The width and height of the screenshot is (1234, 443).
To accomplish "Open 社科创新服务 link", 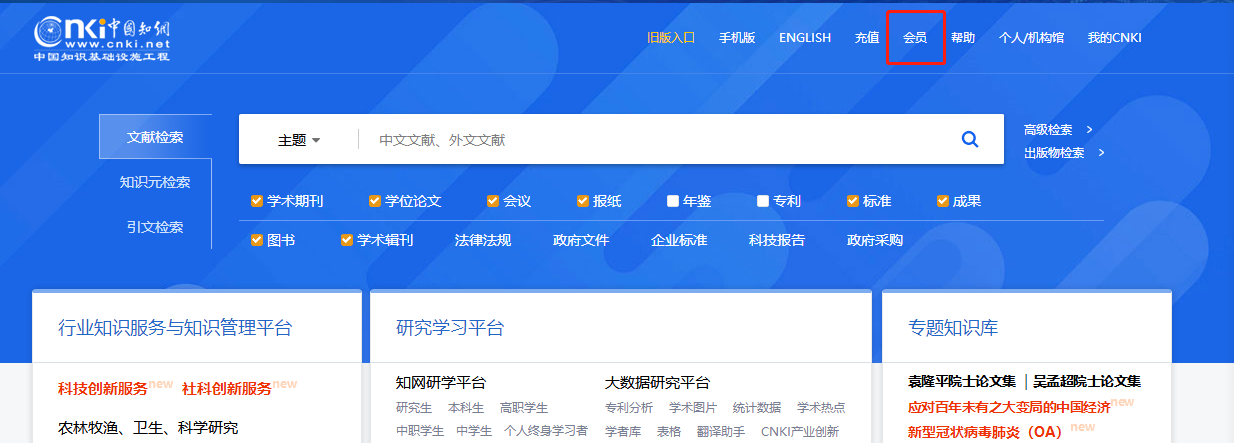I will click(x=227, y=388).
